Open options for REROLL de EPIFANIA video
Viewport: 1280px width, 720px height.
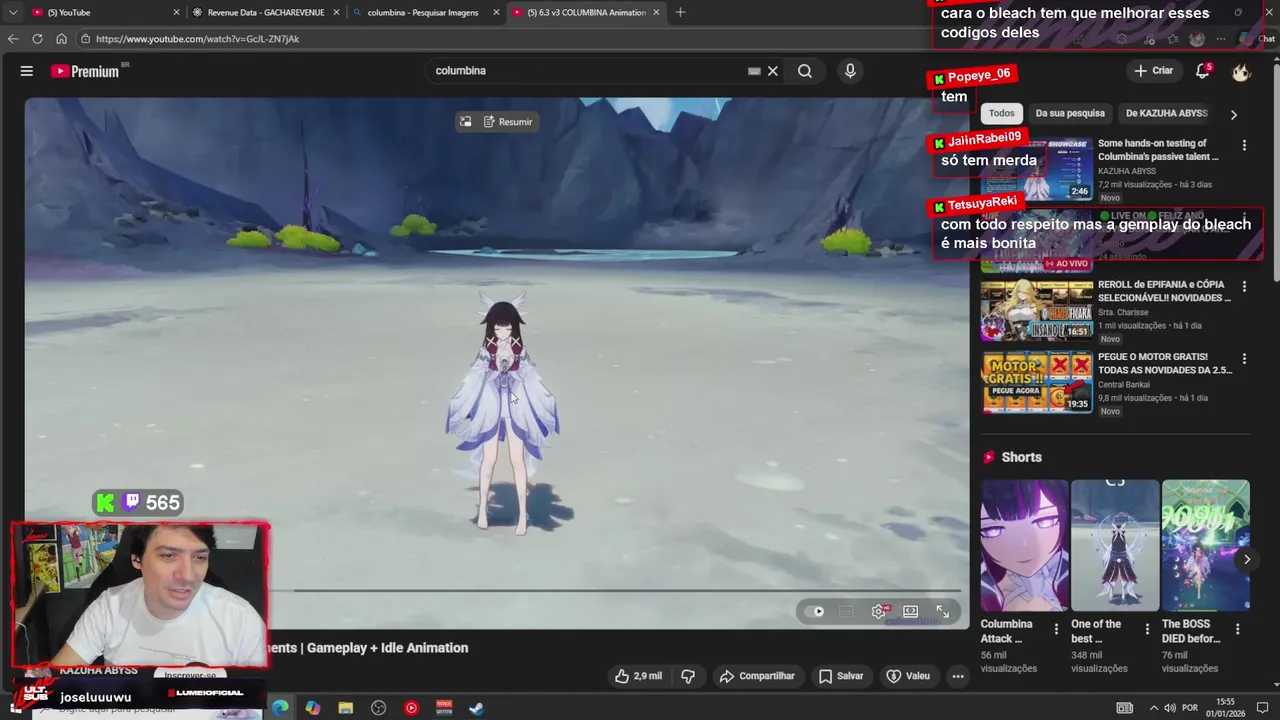click(x=1244, y=287)
